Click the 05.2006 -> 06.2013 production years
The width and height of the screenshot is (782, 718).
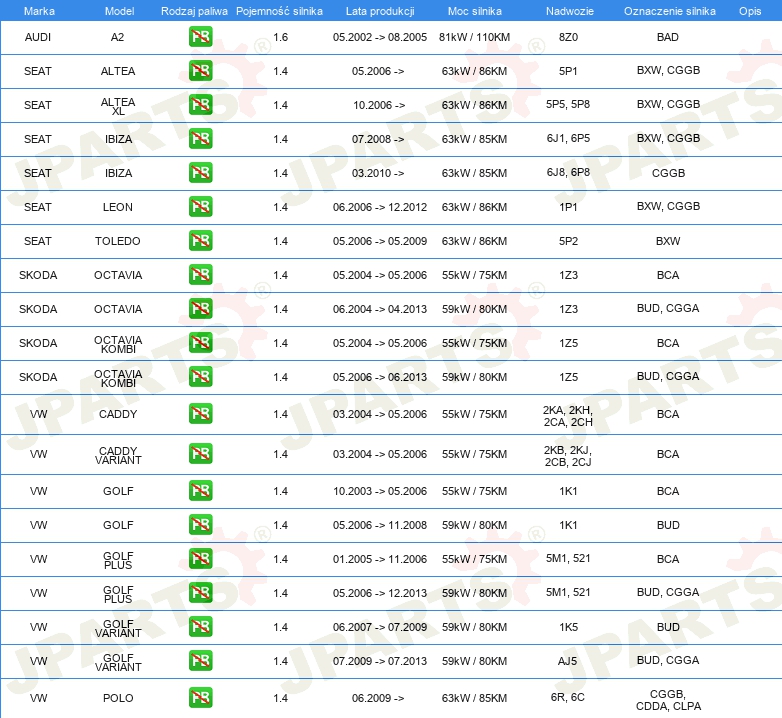click(380, 377)
